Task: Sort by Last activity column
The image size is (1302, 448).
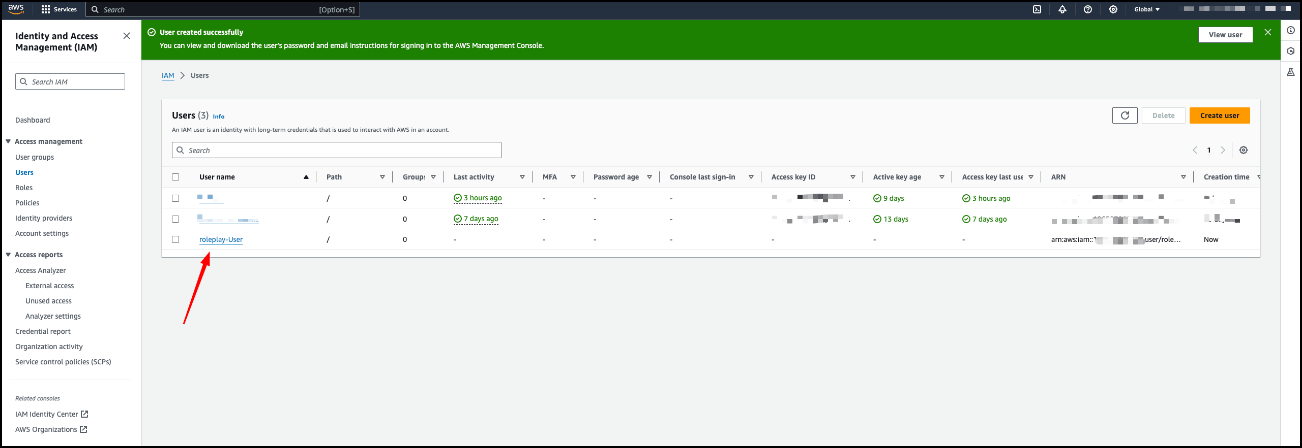Action: (x=523, y=177)
